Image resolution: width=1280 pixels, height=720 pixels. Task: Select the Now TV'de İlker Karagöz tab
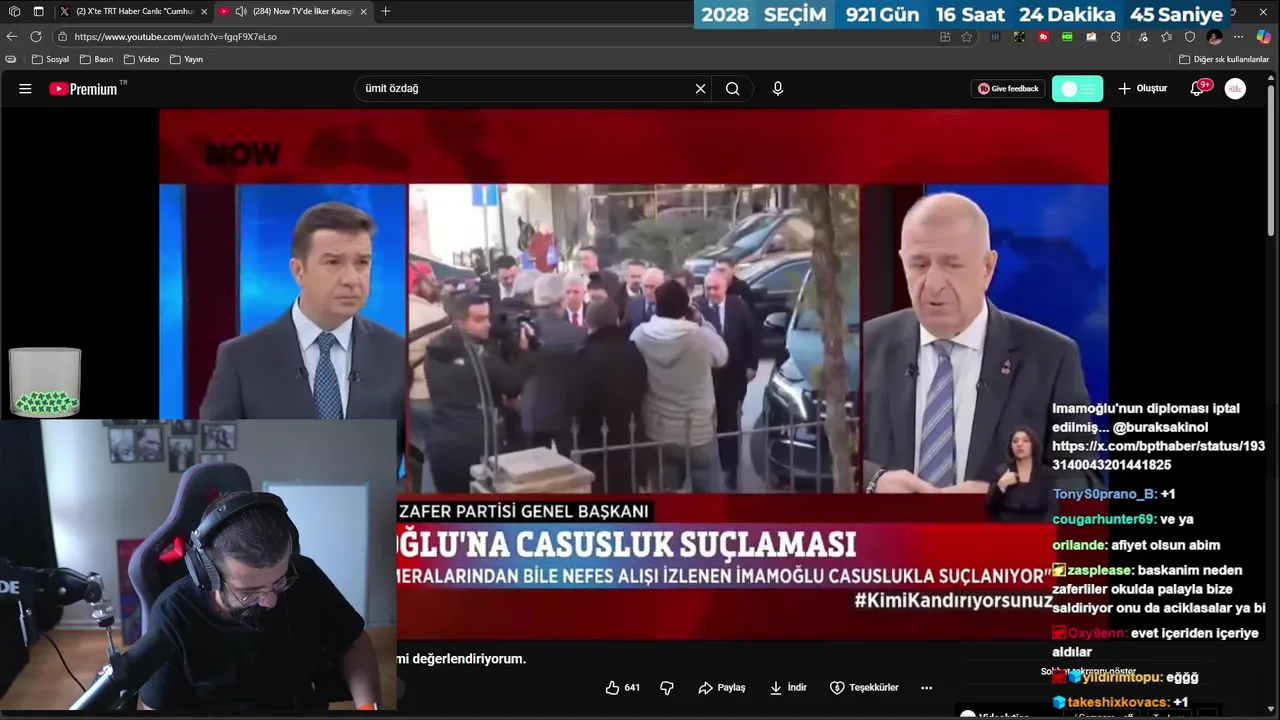294,11
